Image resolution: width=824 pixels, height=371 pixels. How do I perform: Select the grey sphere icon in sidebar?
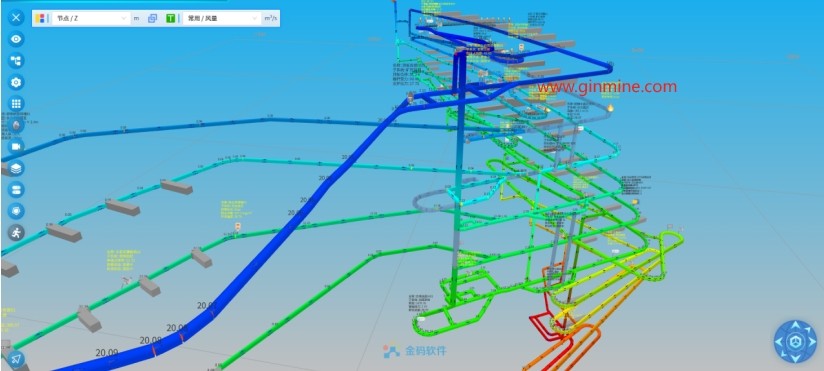[16, 125]
